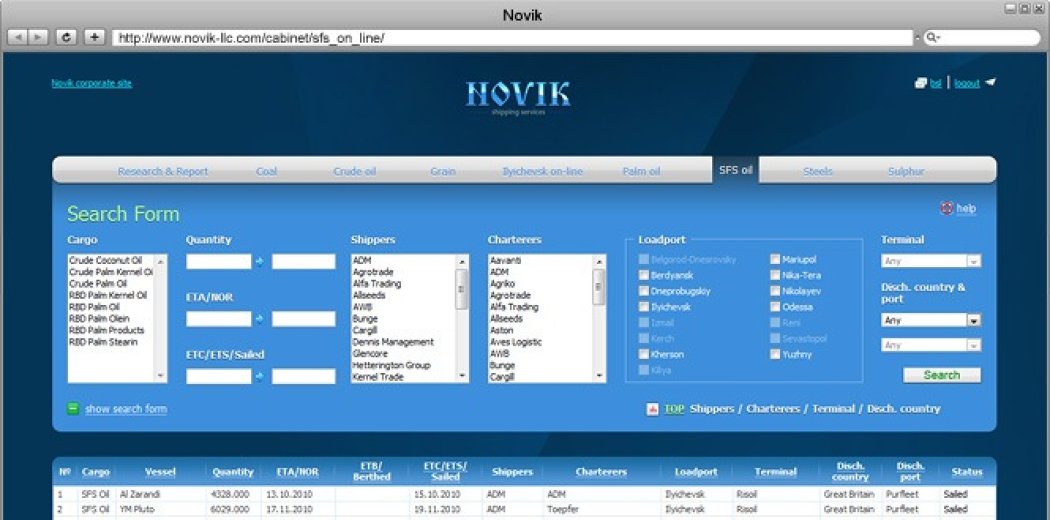Tick the Odessa loadport checkbox

coord(775,307)
